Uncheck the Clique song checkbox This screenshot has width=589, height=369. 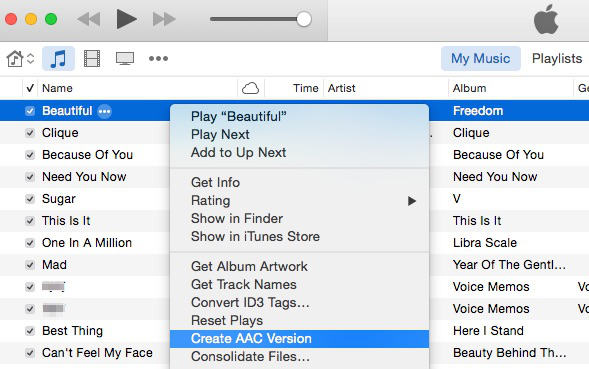pyautogui.click(x=30, y=133)
